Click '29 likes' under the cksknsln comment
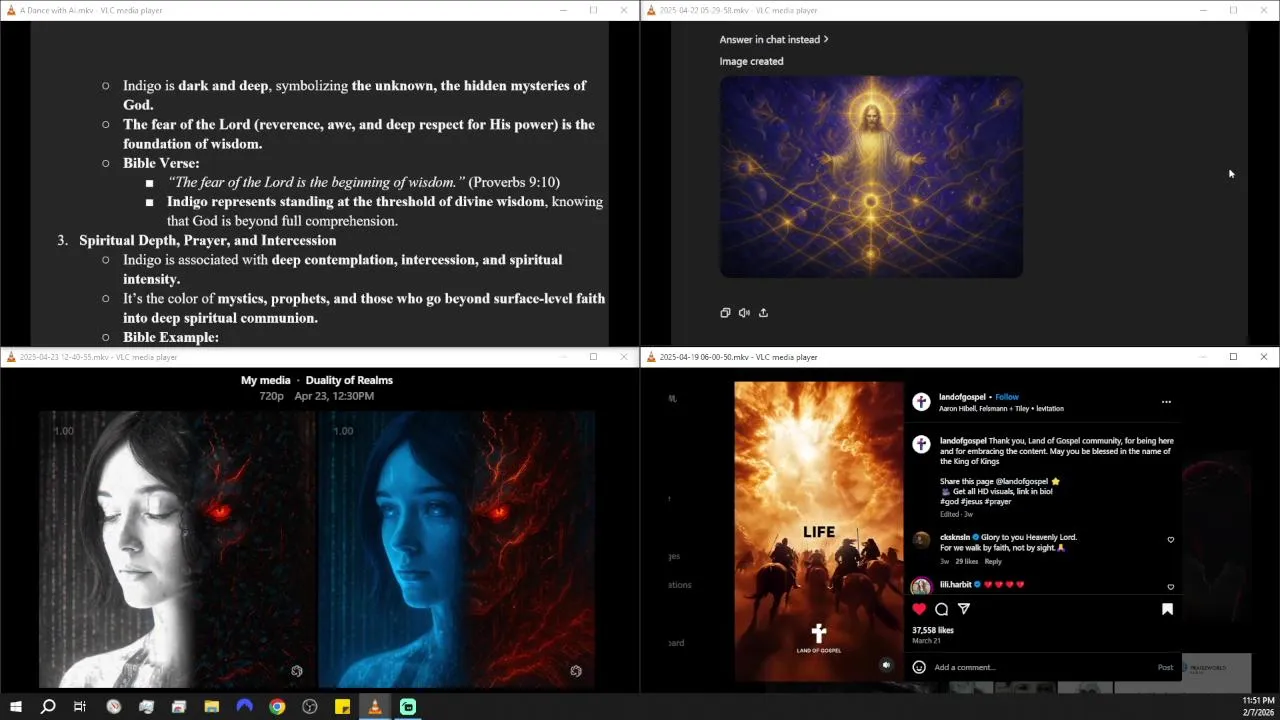Image resolution: width=1280 pixels, height=720 pixels. coord(966,561)
